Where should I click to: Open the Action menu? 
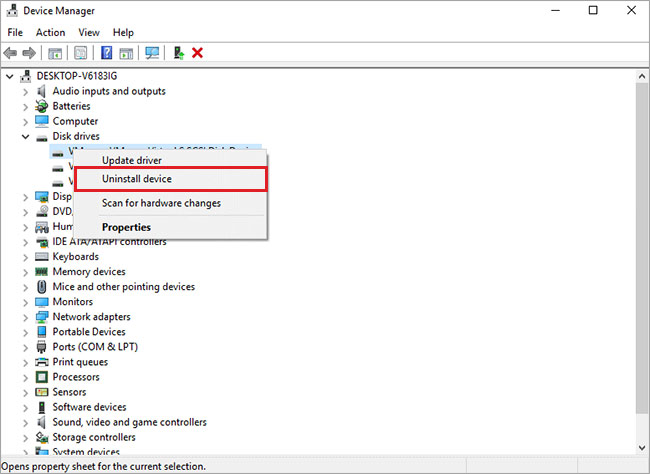50,33
